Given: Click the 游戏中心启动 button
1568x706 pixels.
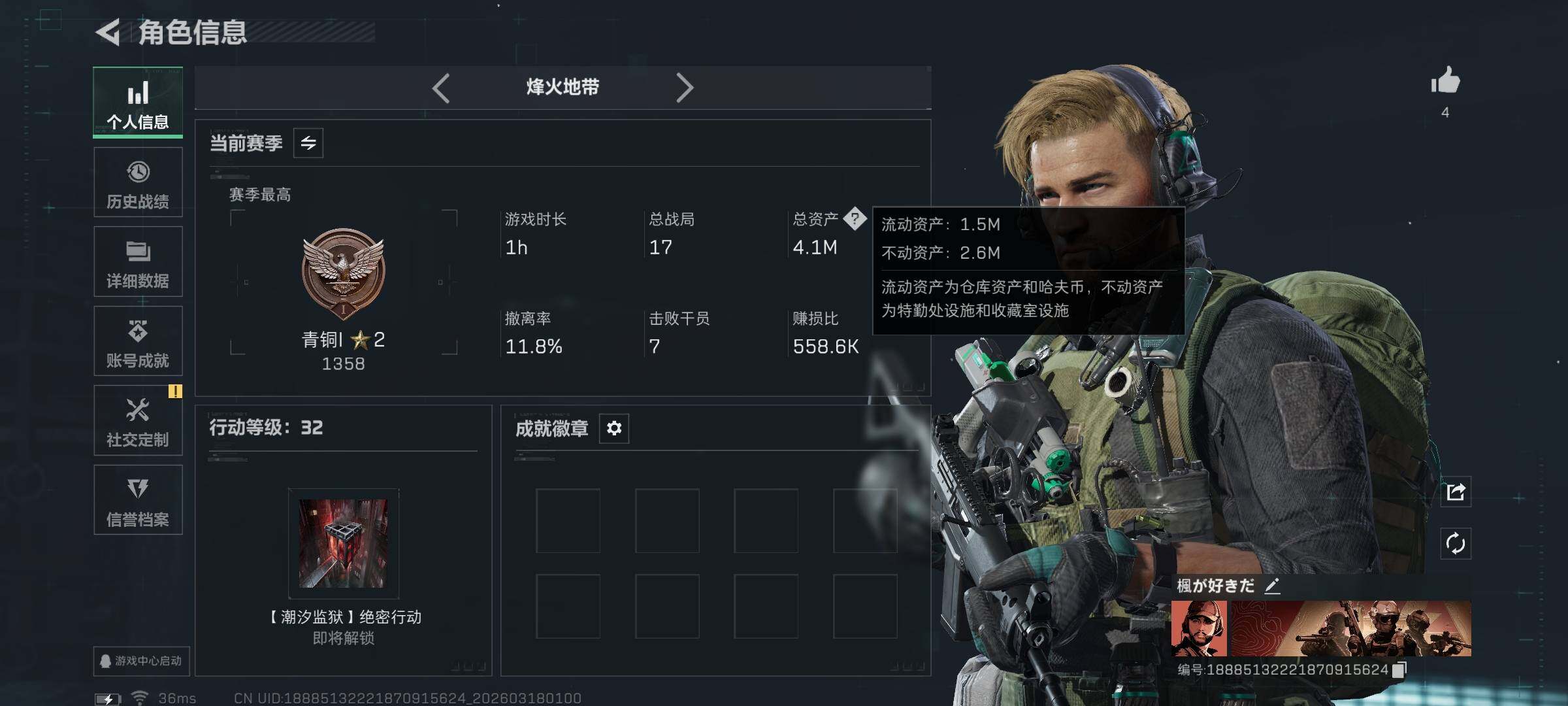Looking at the screenshot, I should point(141,661).
